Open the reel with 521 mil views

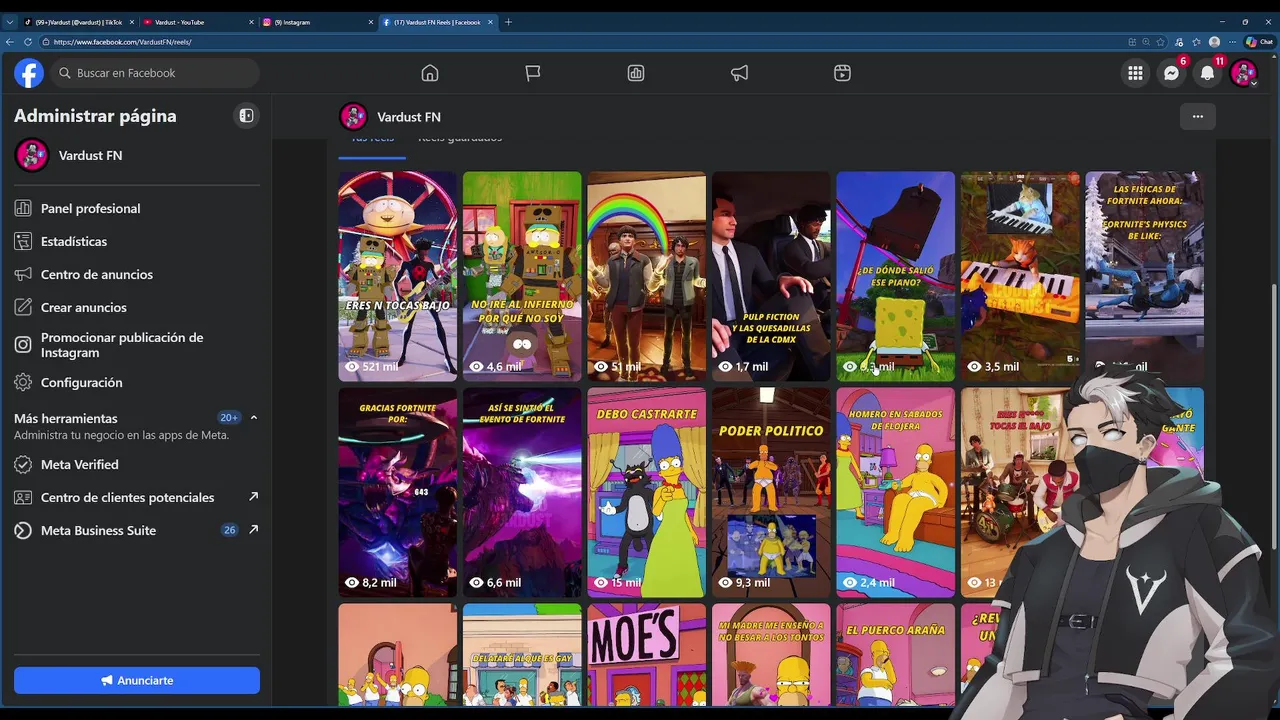pyautogui.click(x=397, y=276)
